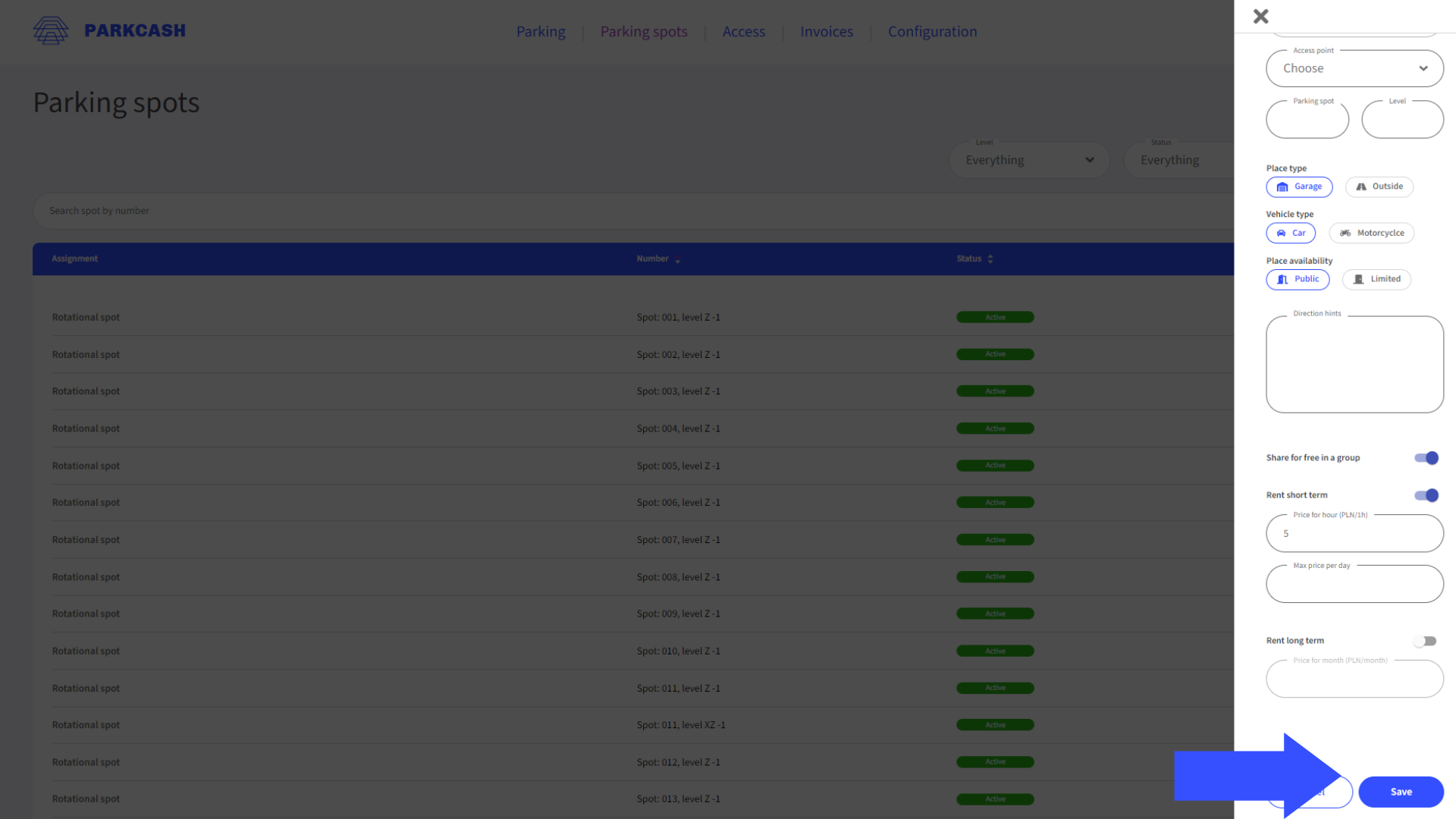Screen dimensions: 1456x819
Task: Select the Outside place type icon
Action: (x=1360, y=187)
